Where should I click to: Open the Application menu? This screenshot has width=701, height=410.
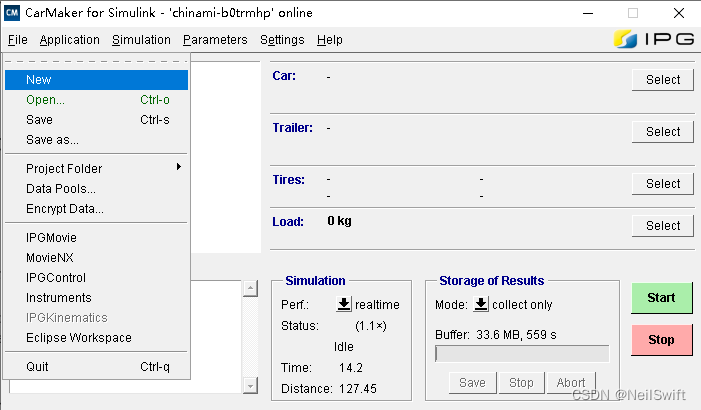(69, 40)
